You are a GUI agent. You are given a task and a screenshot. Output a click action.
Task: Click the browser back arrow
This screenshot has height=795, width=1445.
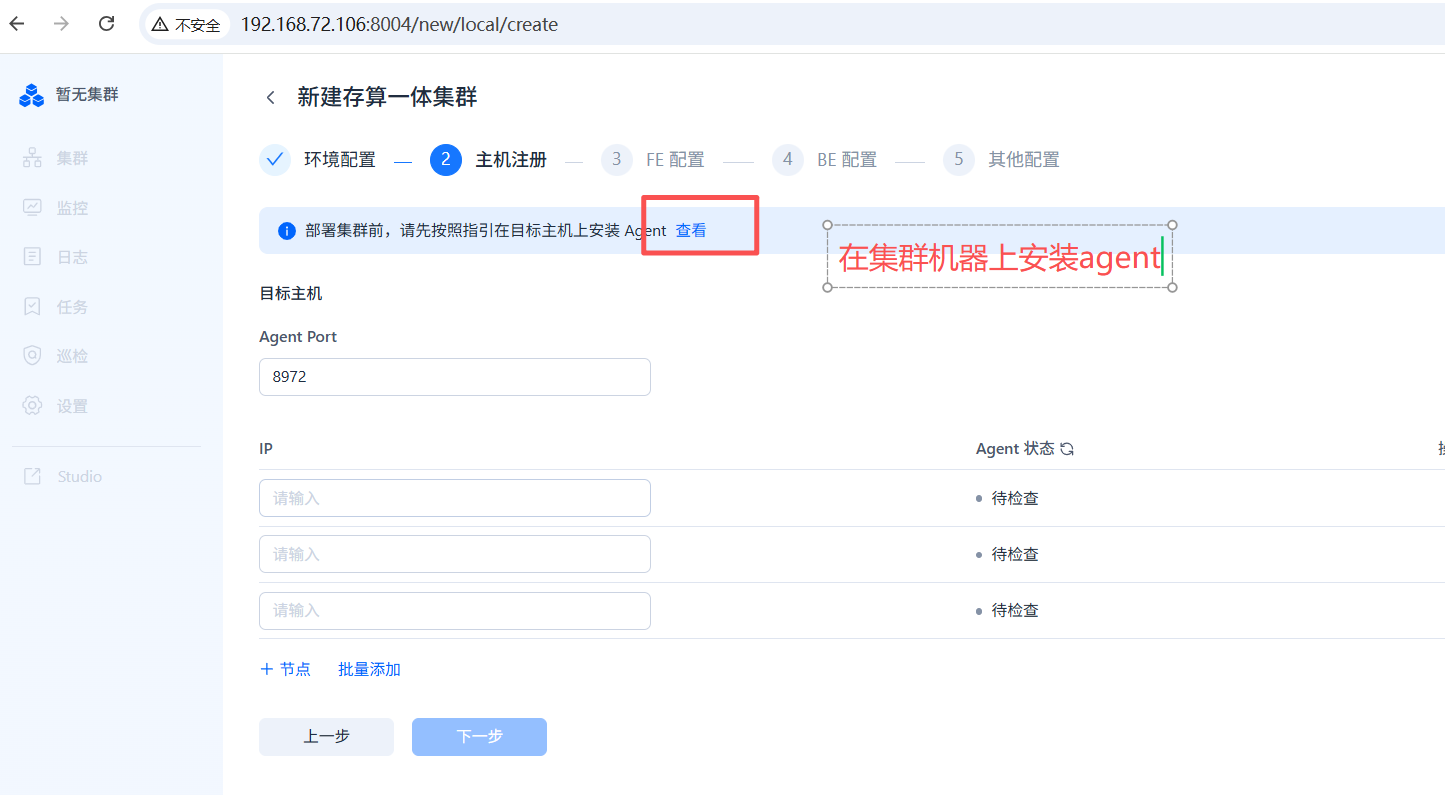tap(17, 24)
